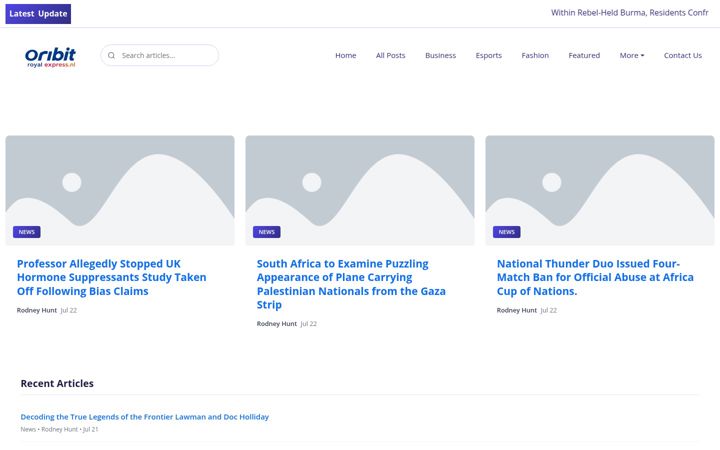
Task: Open National Thunder Duo ban article
Action: point(595,277)
